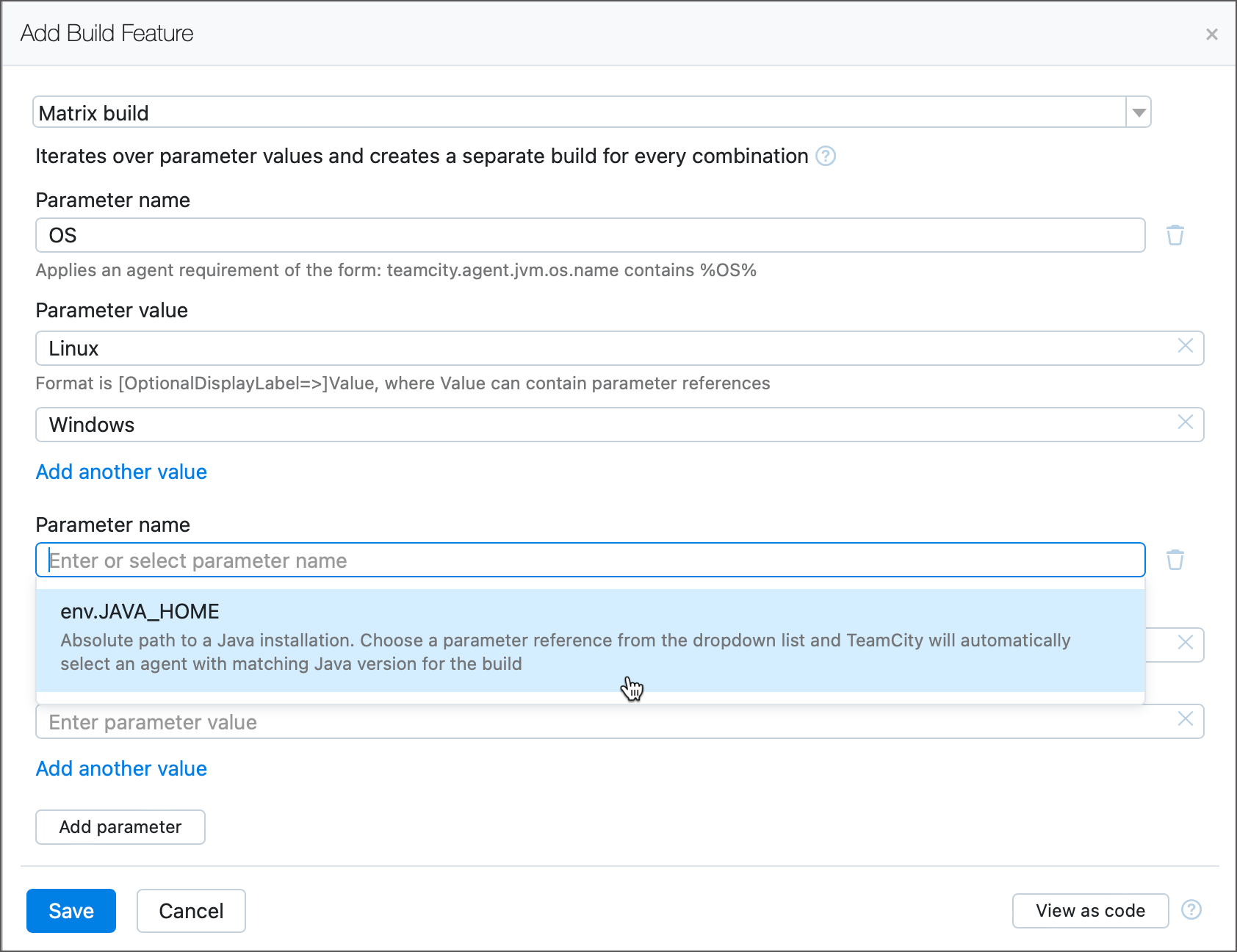The height and width of the screenshot is (952, 1237).
Task: Cancel the dialog
Action: coord(191,911)
